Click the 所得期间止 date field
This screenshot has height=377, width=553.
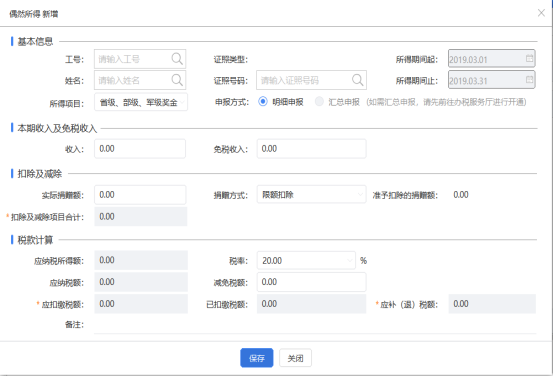pyautogui.click(x=492, y=80)
